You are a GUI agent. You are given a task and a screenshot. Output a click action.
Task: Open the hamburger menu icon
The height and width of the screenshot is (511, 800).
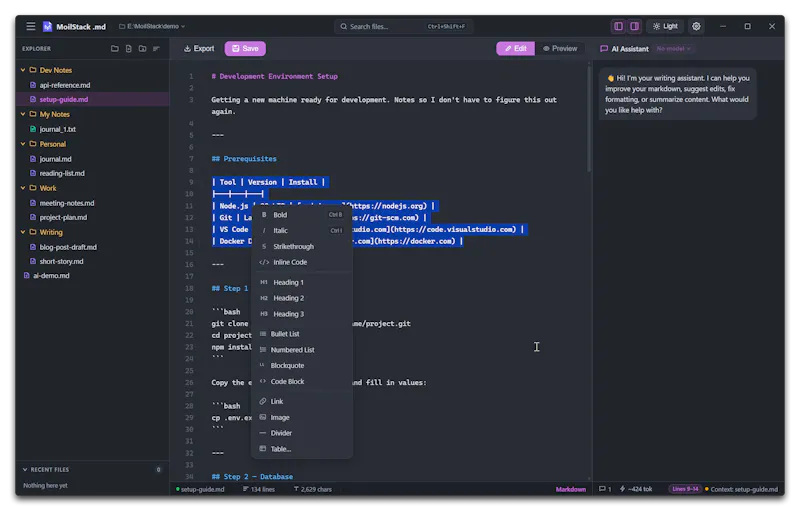point(31,26)
